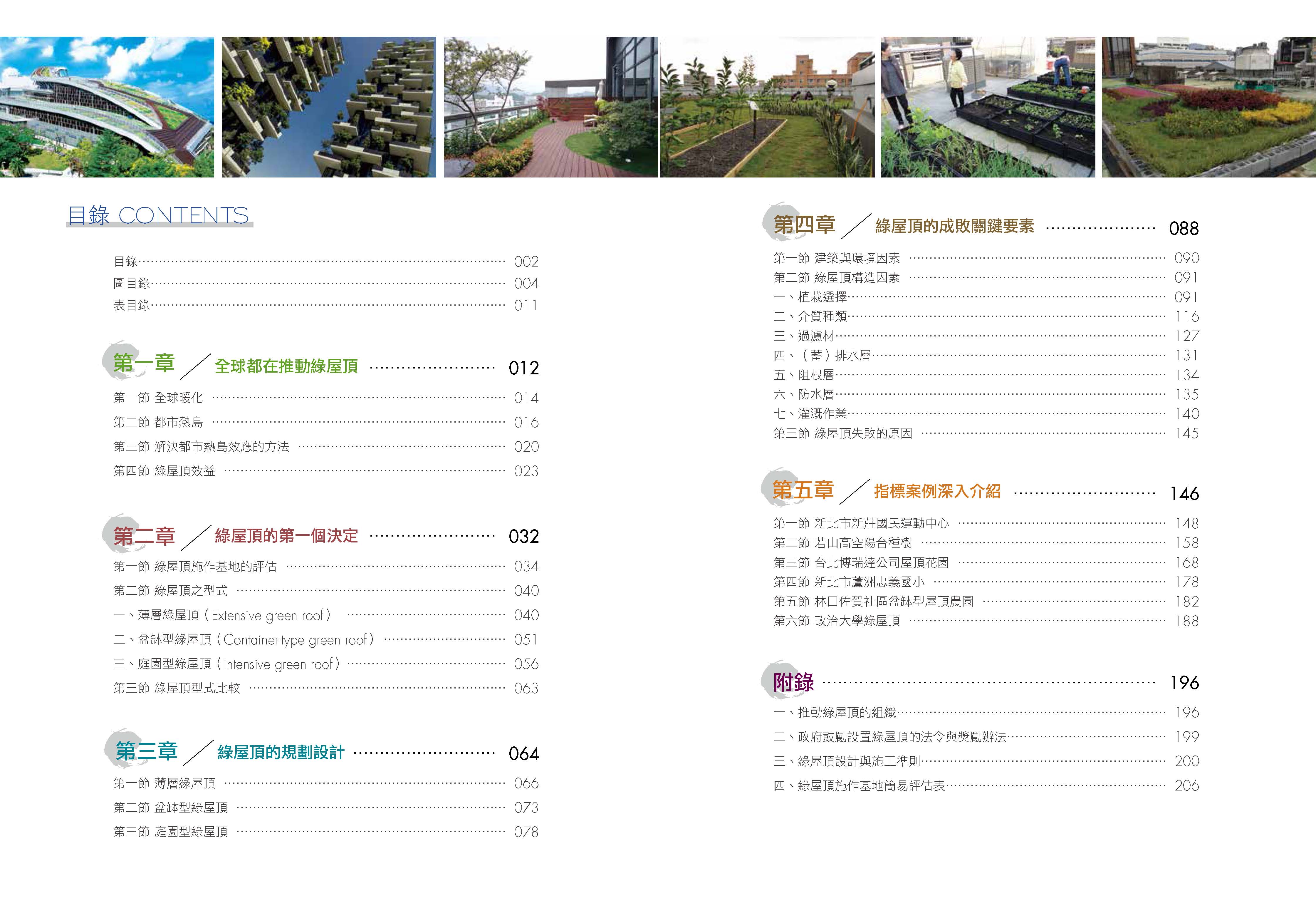This screenshot has height=923, width=1316.
Task: Click the 二、介質種類 entry
Action: click(x=986, y=316)
